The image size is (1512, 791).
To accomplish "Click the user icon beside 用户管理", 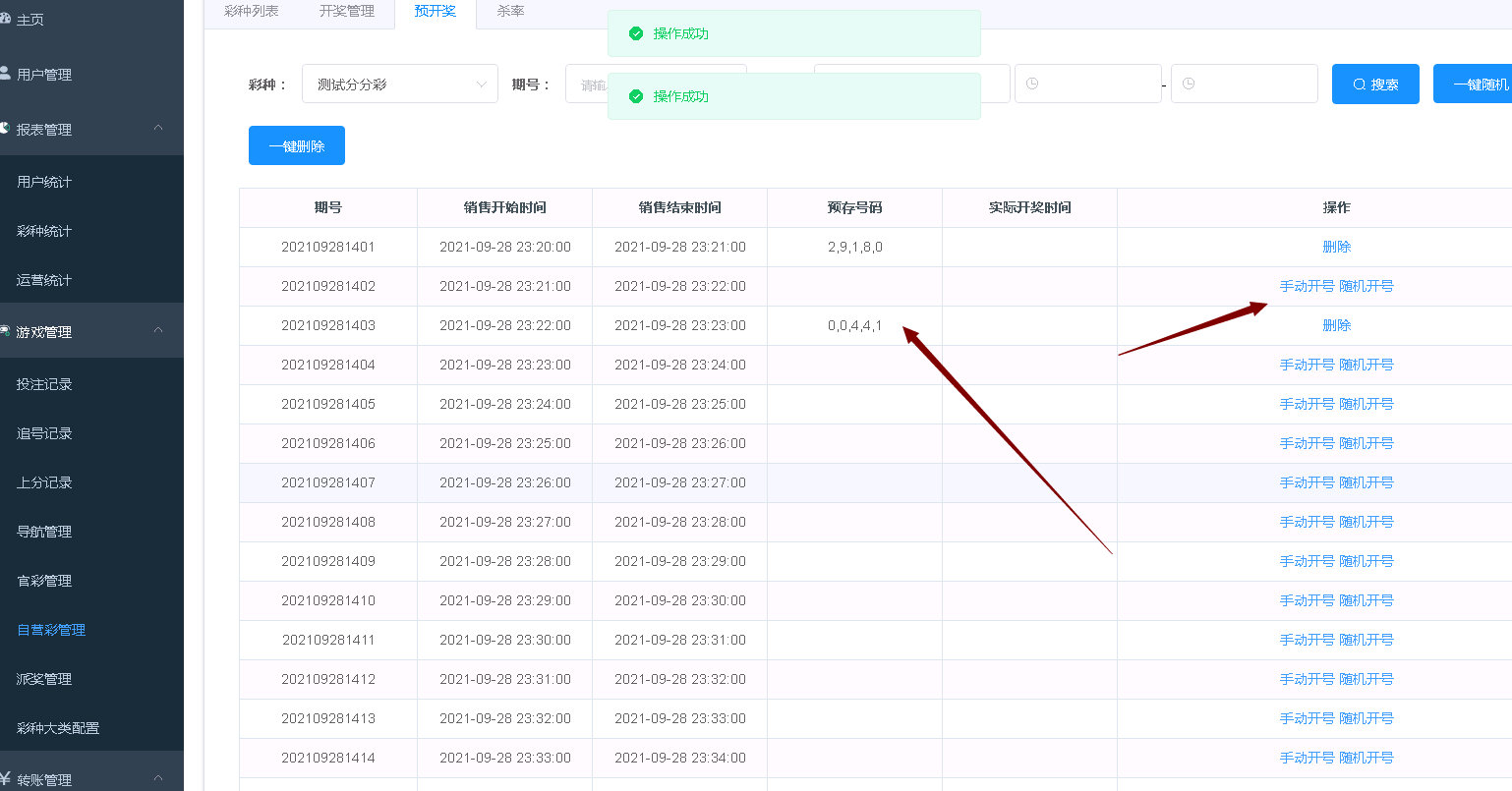I will coord(5,74).
